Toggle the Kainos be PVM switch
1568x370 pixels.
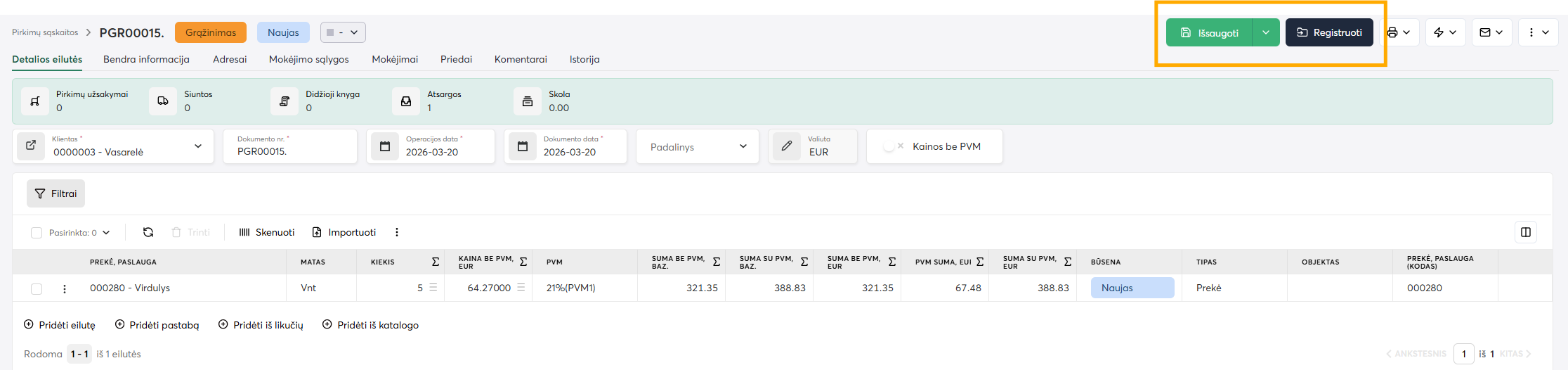tap(892, 146)
